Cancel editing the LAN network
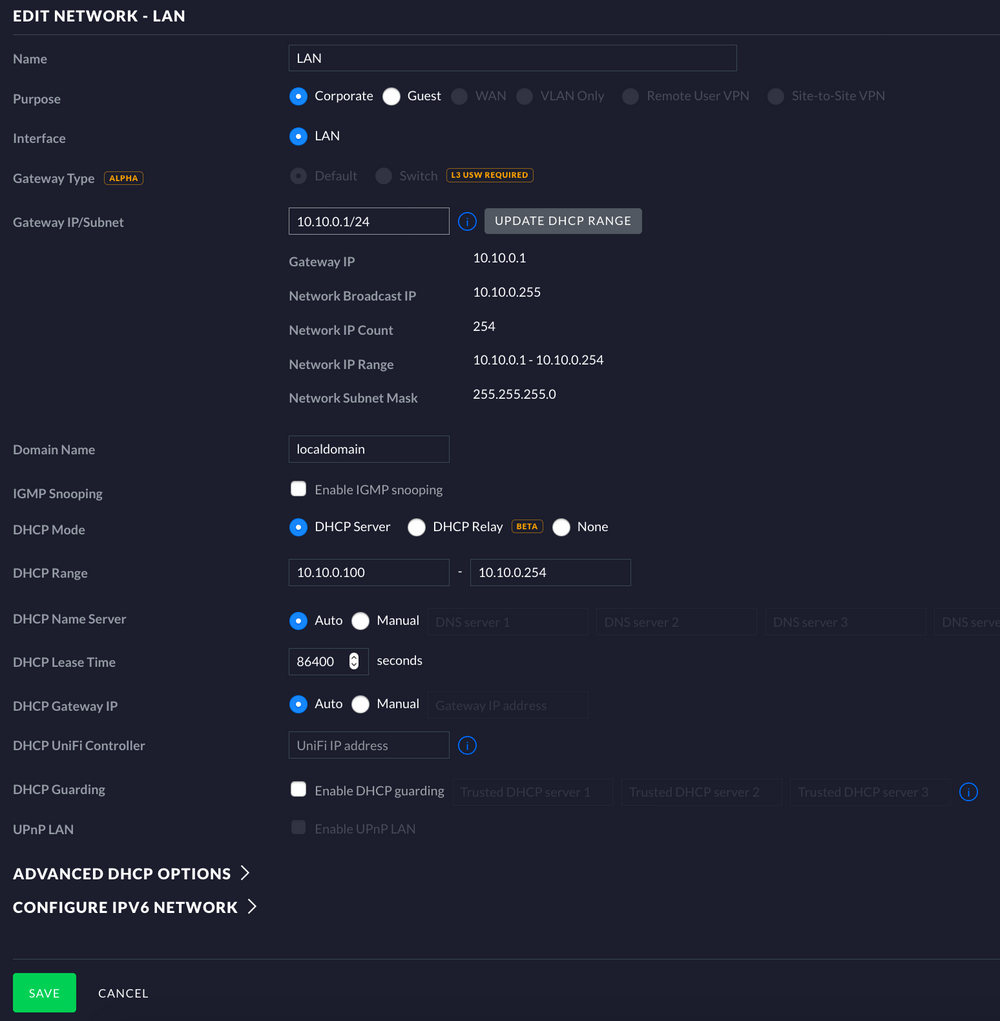The height and width of the screenshot is (1021, 1000). pos(122,992)
